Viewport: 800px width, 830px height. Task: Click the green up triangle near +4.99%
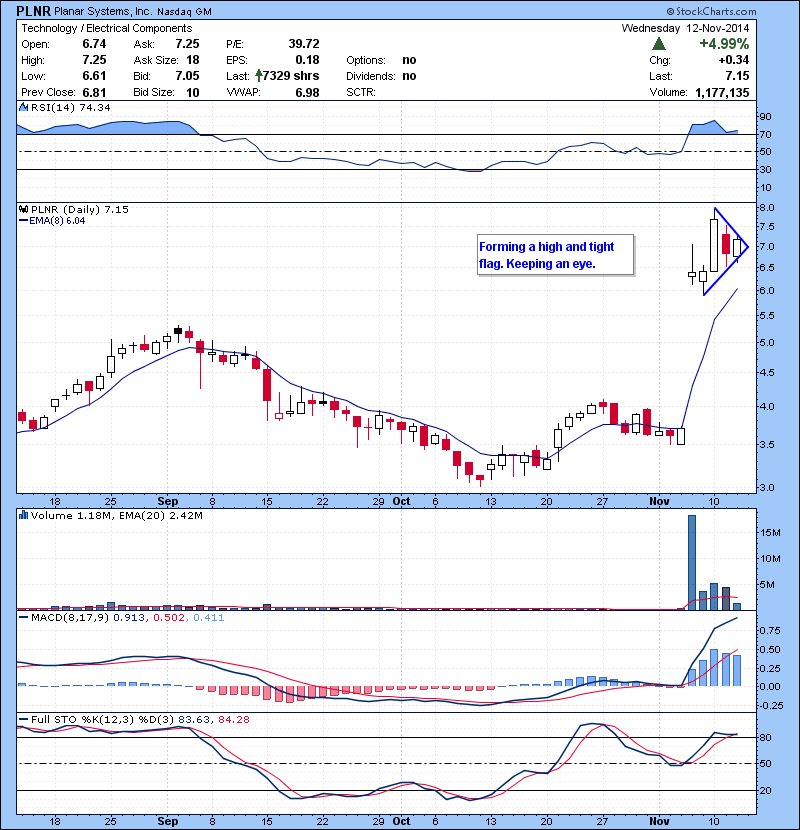[x=659, y=43]
